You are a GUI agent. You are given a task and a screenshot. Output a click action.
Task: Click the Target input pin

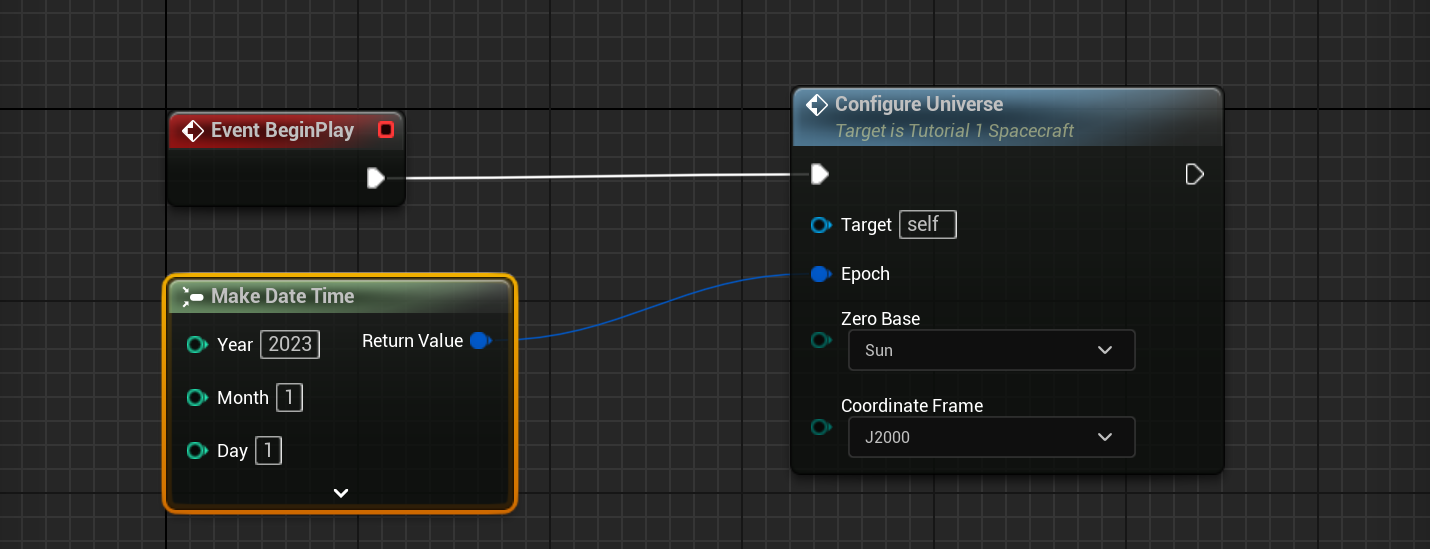(x=821, y=225)
